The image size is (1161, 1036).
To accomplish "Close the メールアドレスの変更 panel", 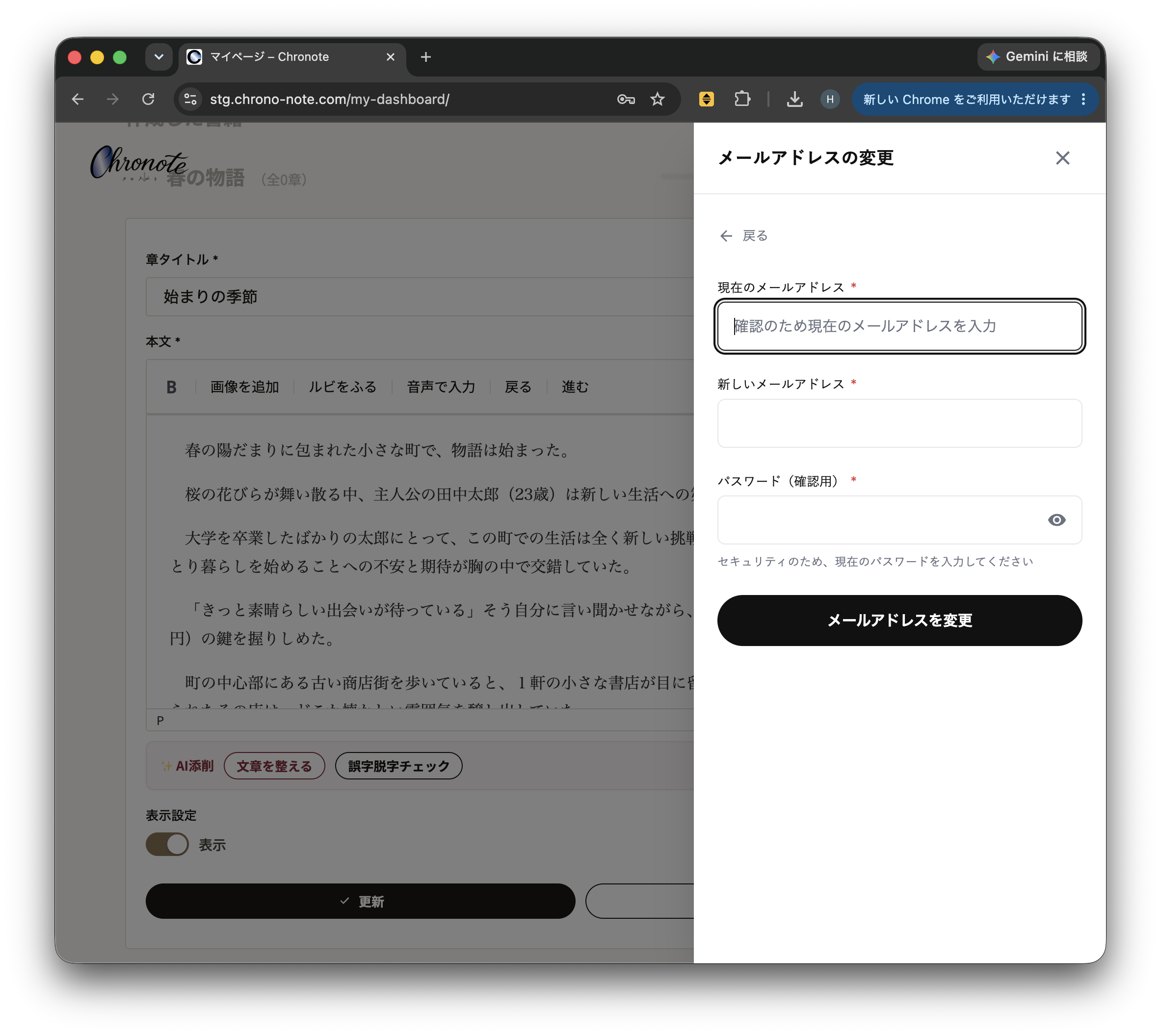I will 1062,157.
